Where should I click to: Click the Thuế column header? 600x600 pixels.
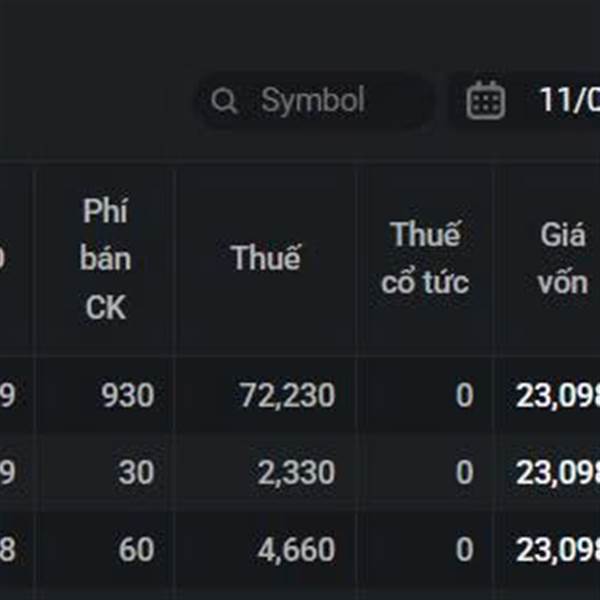coord(265,258)
